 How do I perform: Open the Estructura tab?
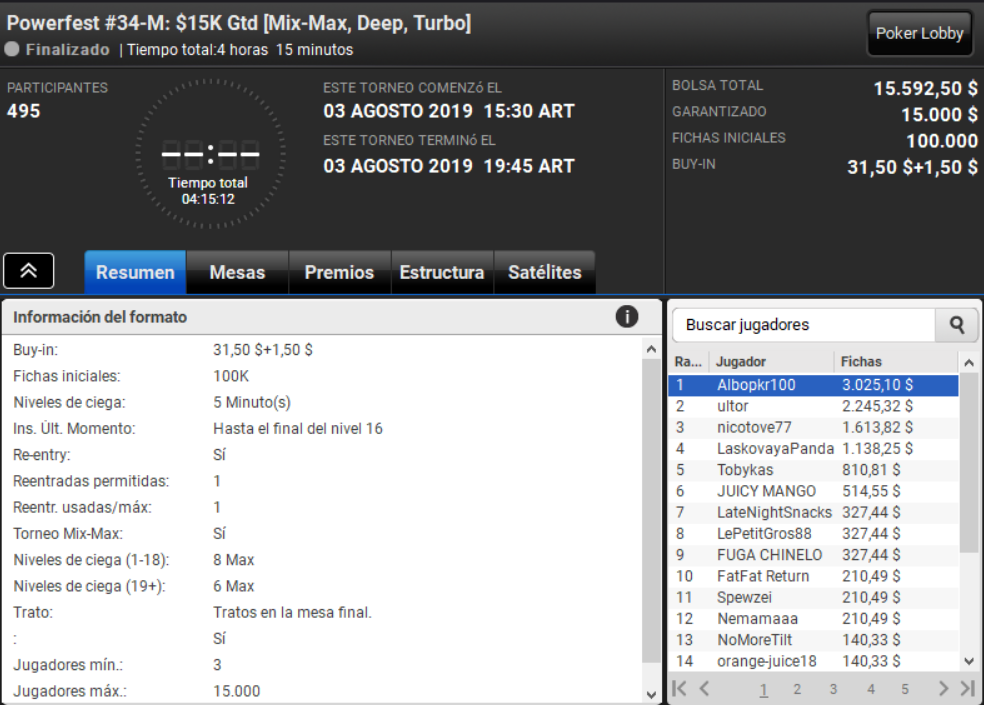click(442, 272)
